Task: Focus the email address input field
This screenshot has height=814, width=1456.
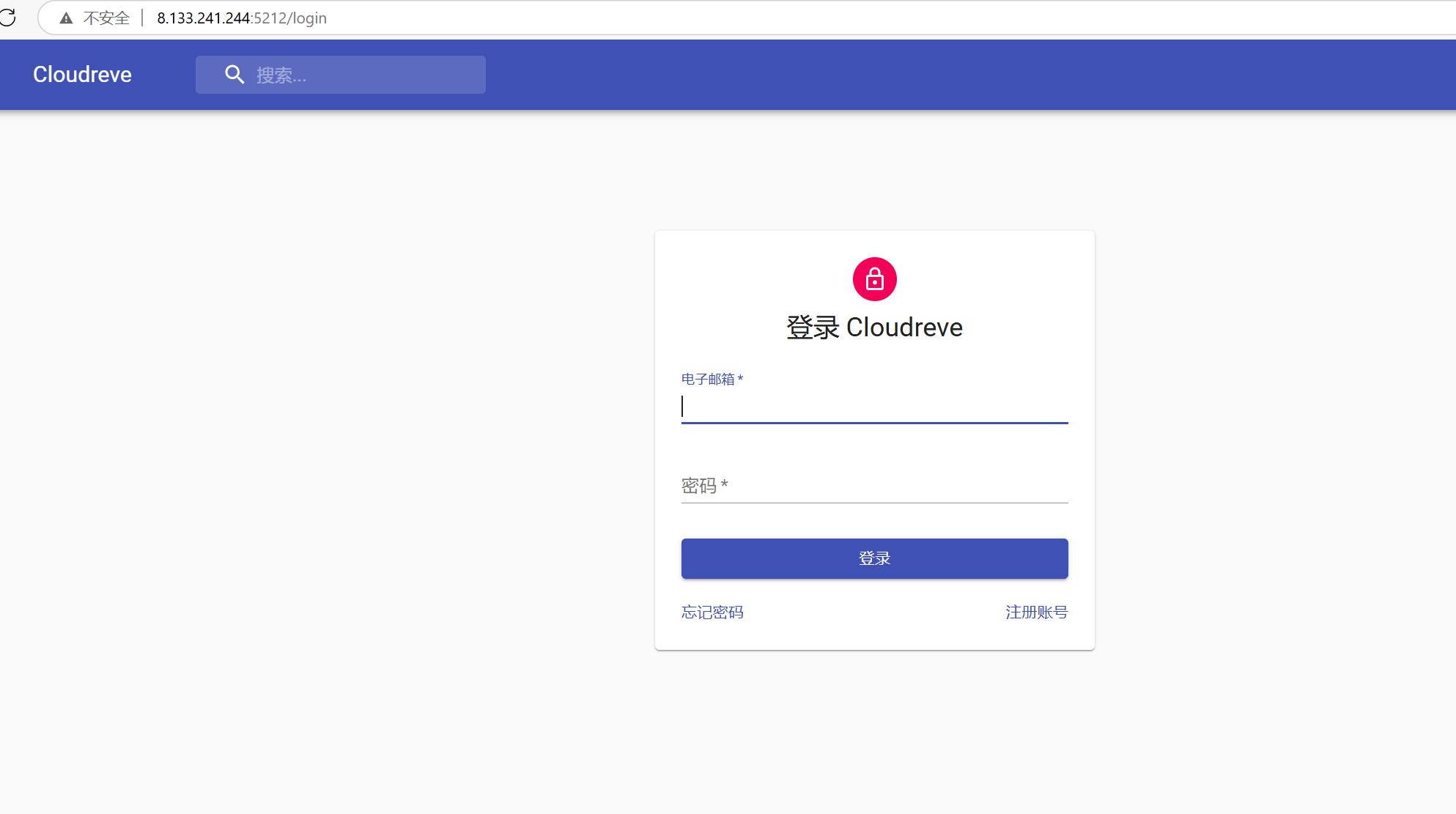Action: click(x=874, y=407)
